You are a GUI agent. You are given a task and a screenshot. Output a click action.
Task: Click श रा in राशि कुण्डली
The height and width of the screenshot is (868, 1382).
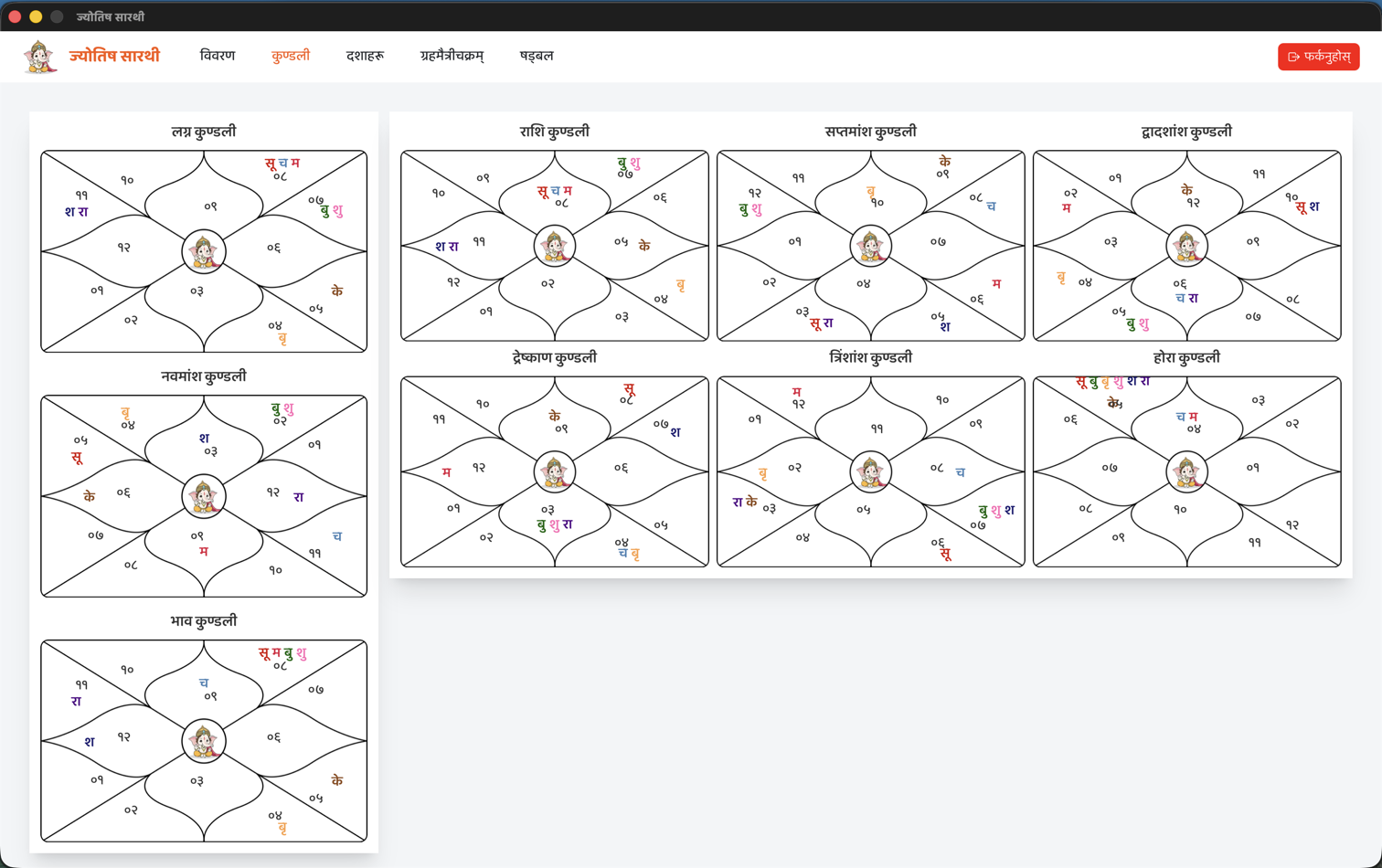tap(447, 247)
